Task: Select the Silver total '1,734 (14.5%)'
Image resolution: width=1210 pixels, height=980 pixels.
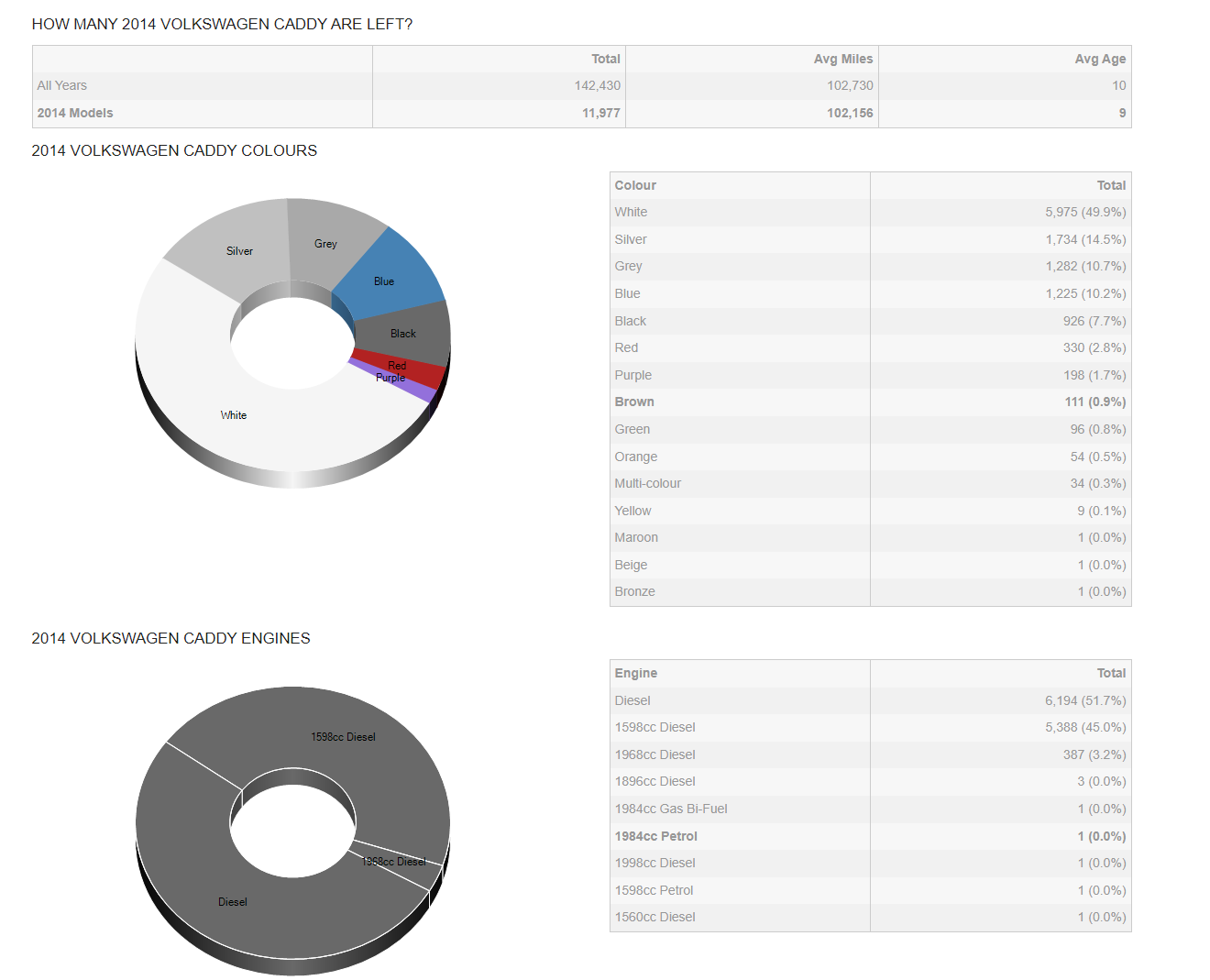Action: [x=1085, y=239]
